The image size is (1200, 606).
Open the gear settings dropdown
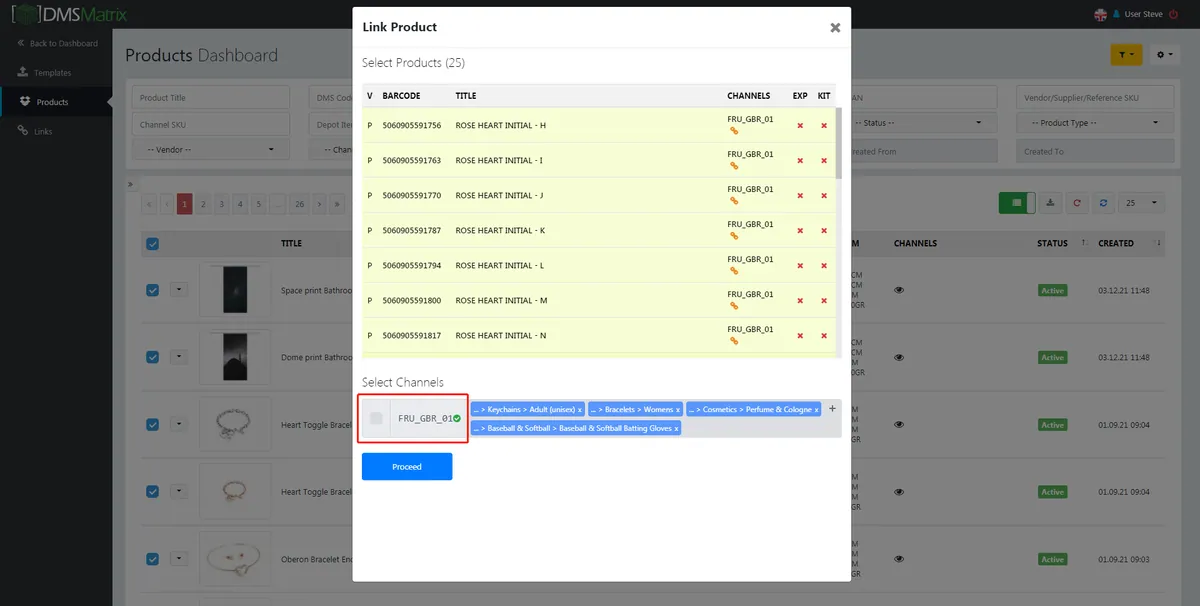pyautogui.click(x=1165, y=55)
